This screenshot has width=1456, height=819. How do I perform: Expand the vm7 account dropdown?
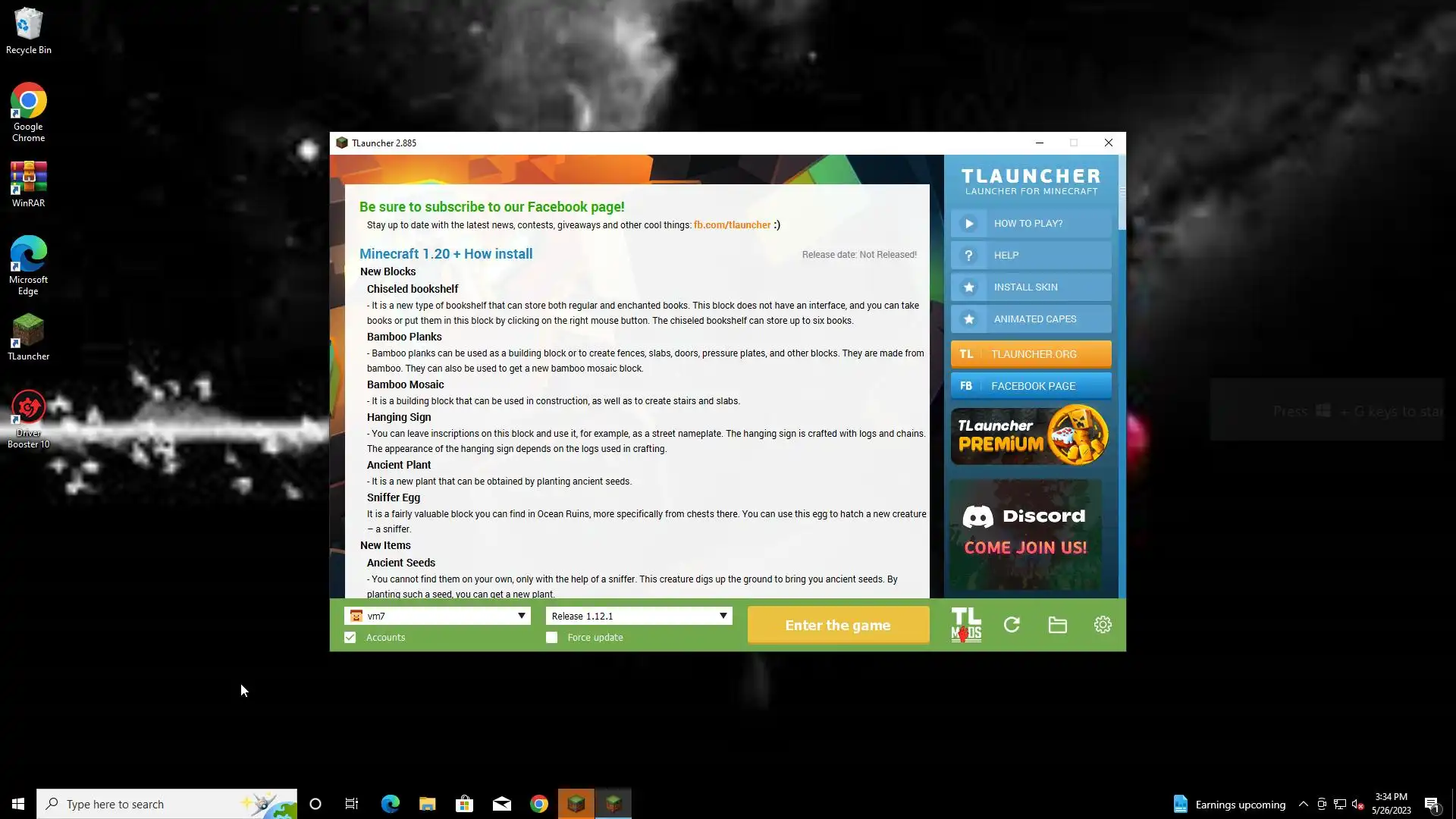click(521, 616)
